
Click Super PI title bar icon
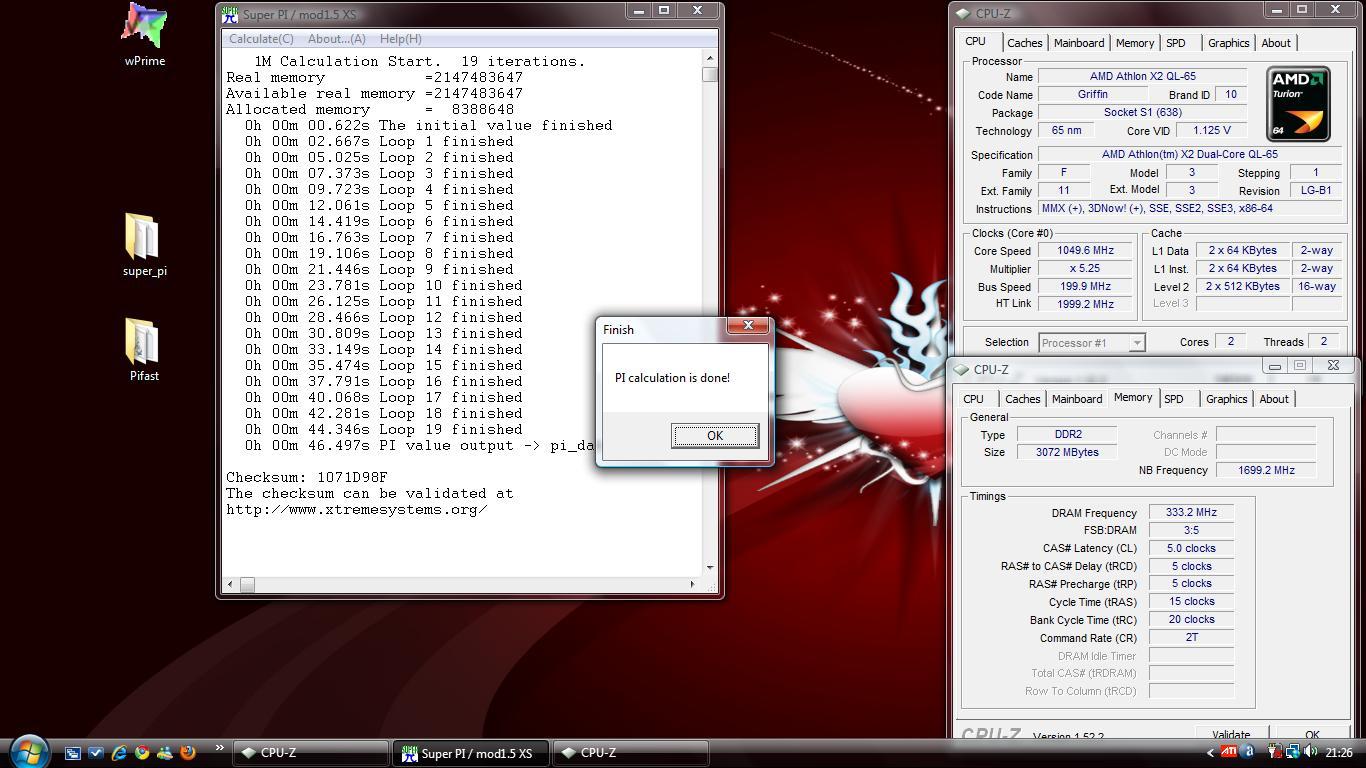click(229, 15)
